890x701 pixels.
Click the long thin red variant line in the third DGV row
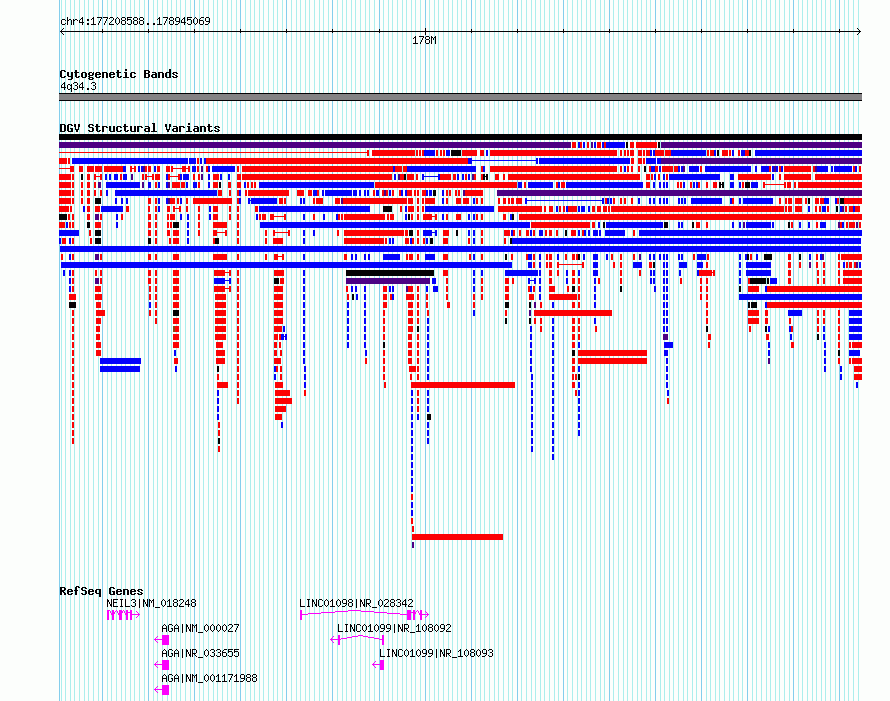214,153
